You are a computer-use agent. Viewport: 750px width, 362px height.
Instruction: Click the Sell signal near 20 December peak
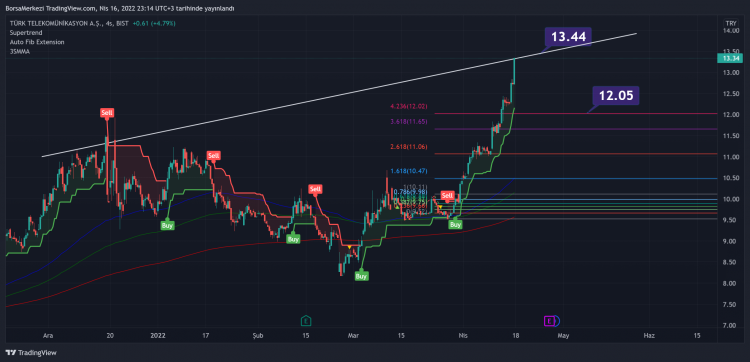(107, 113)
